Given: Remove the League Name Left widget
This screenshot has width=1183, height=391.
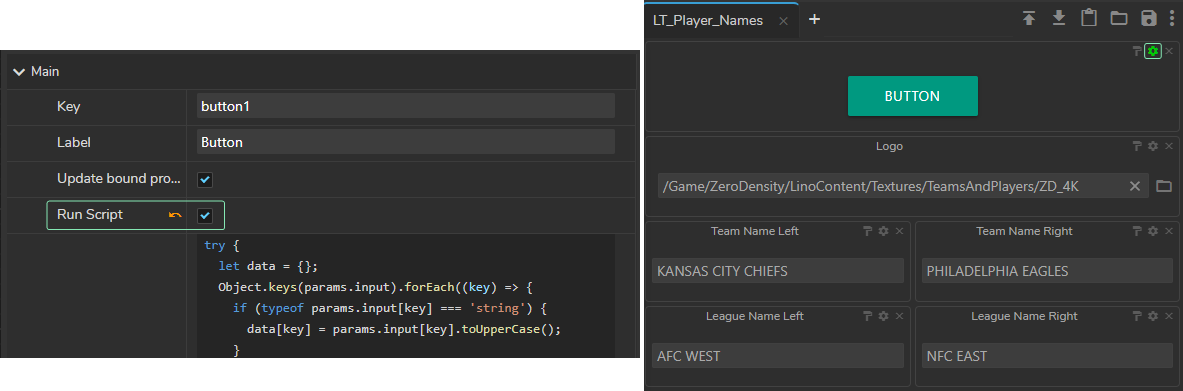Looking at the screenshot, I should coord(899,316).
